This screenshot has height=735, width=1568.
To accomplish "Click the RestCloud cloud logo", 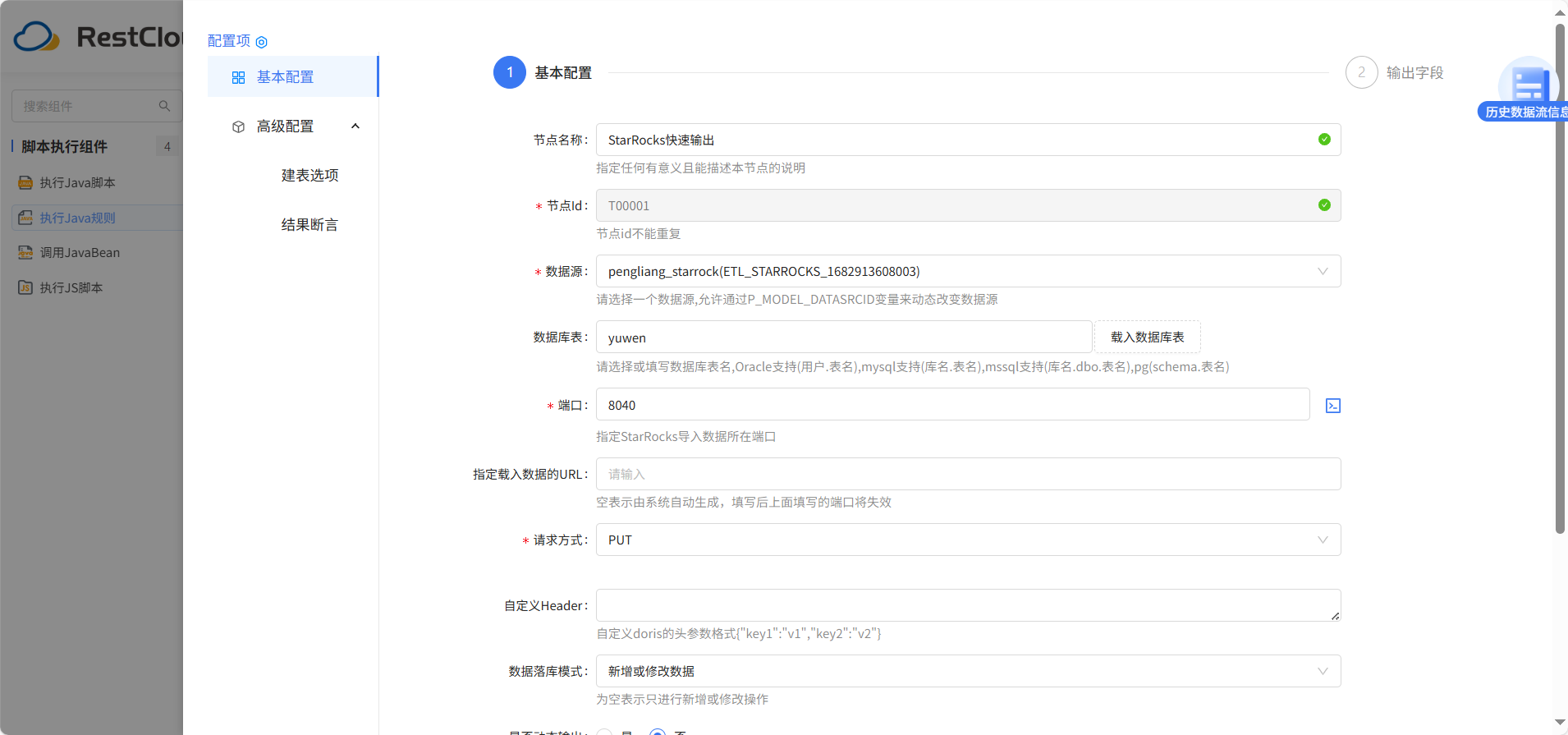I will click(36, 37).
